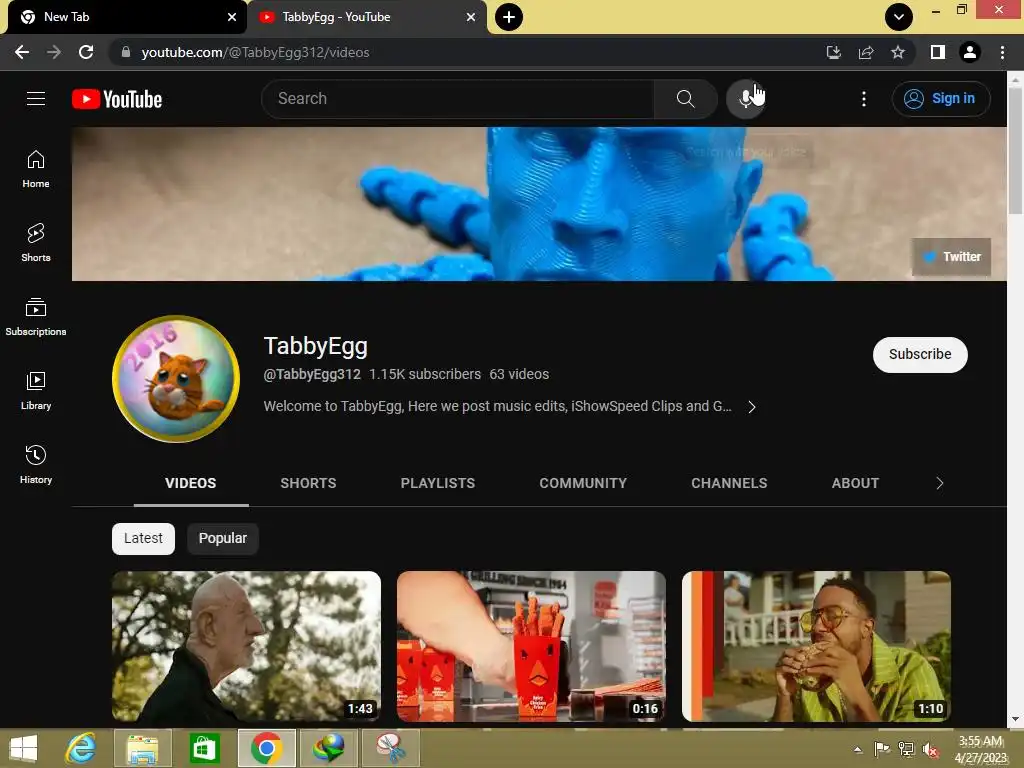
Task: Click the Subscribe button
Action: point(920,355)
